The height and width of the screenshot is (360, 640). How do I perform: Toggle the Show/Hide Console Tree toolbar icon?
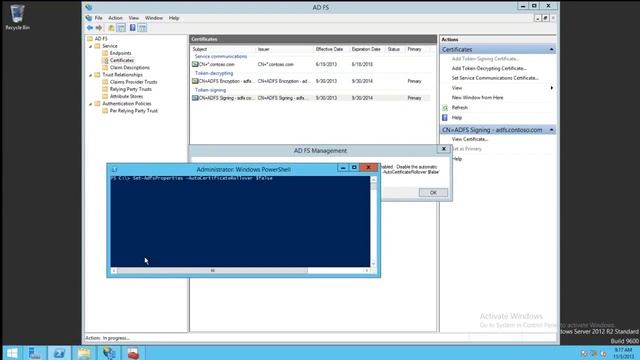click(121, 28)
